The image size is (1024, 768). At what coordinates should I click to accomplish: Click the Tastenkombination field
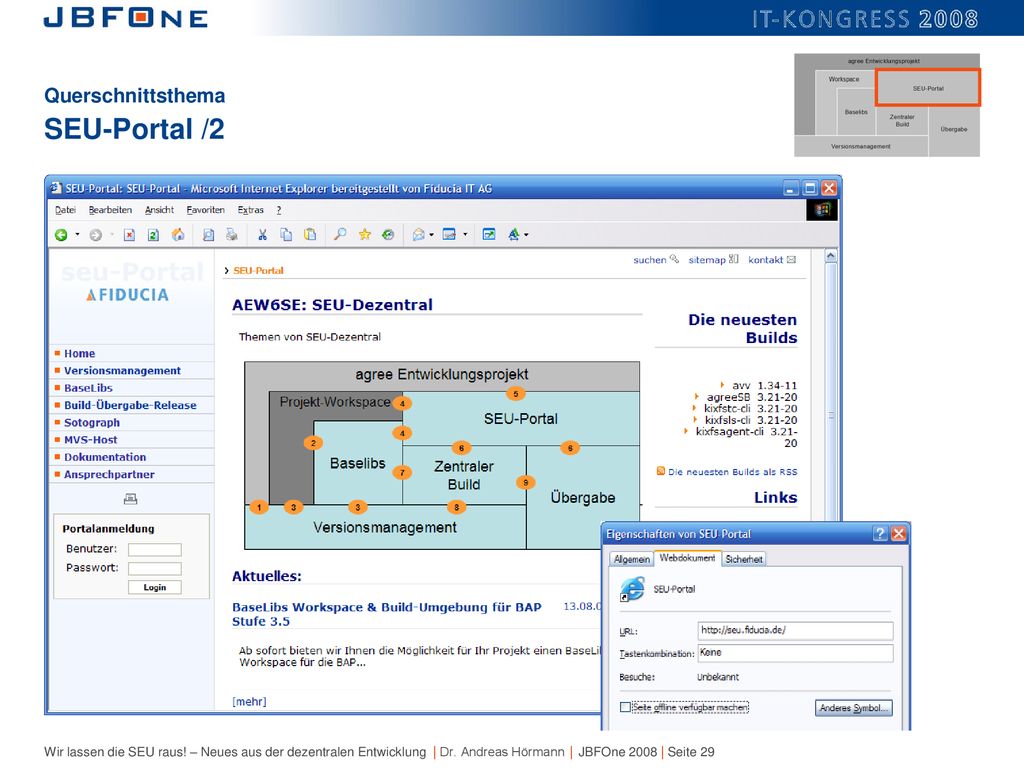tap(795, 653)
